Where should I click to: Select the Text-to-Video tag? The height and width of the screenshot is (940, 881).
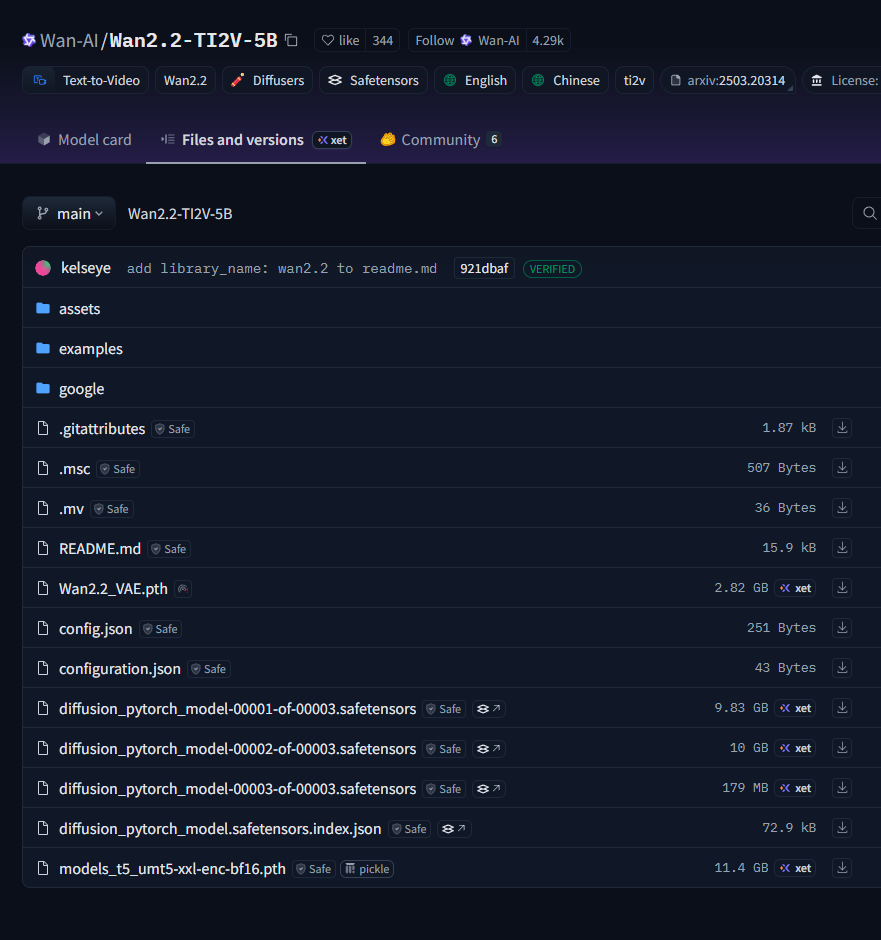[86, 80]
